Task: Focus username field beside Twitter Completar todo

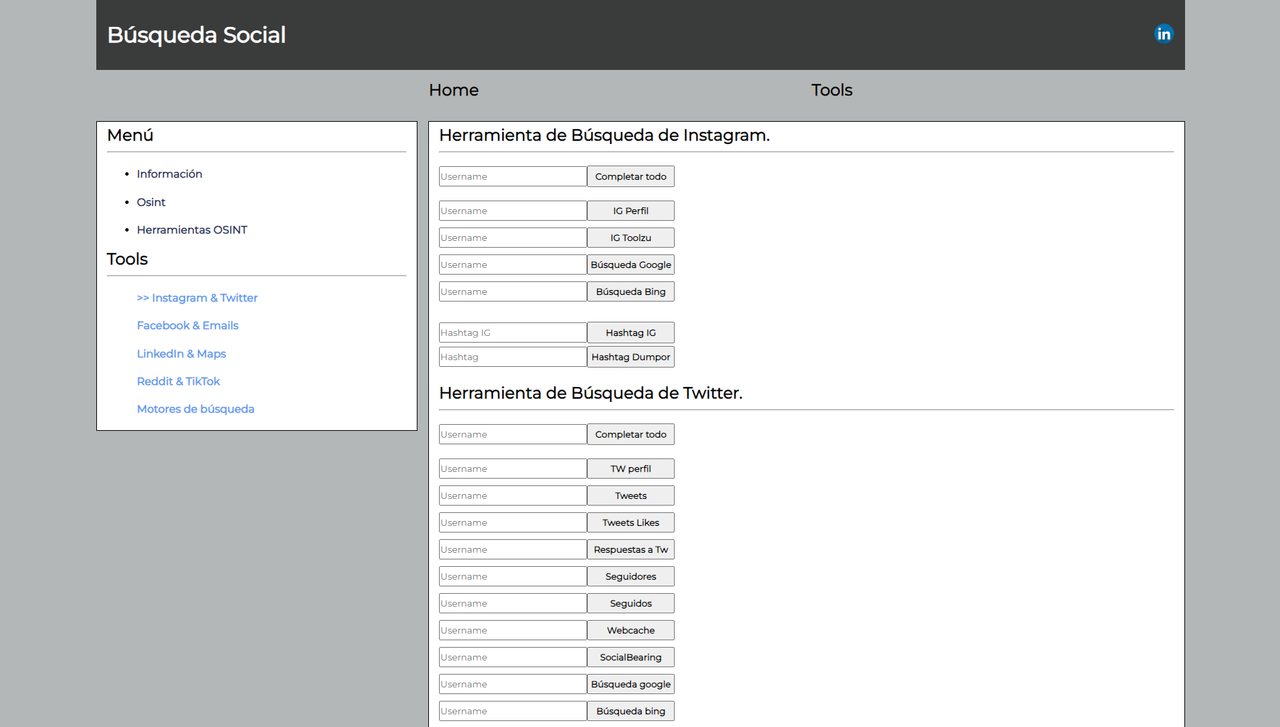Action: (x=513, y=435)
